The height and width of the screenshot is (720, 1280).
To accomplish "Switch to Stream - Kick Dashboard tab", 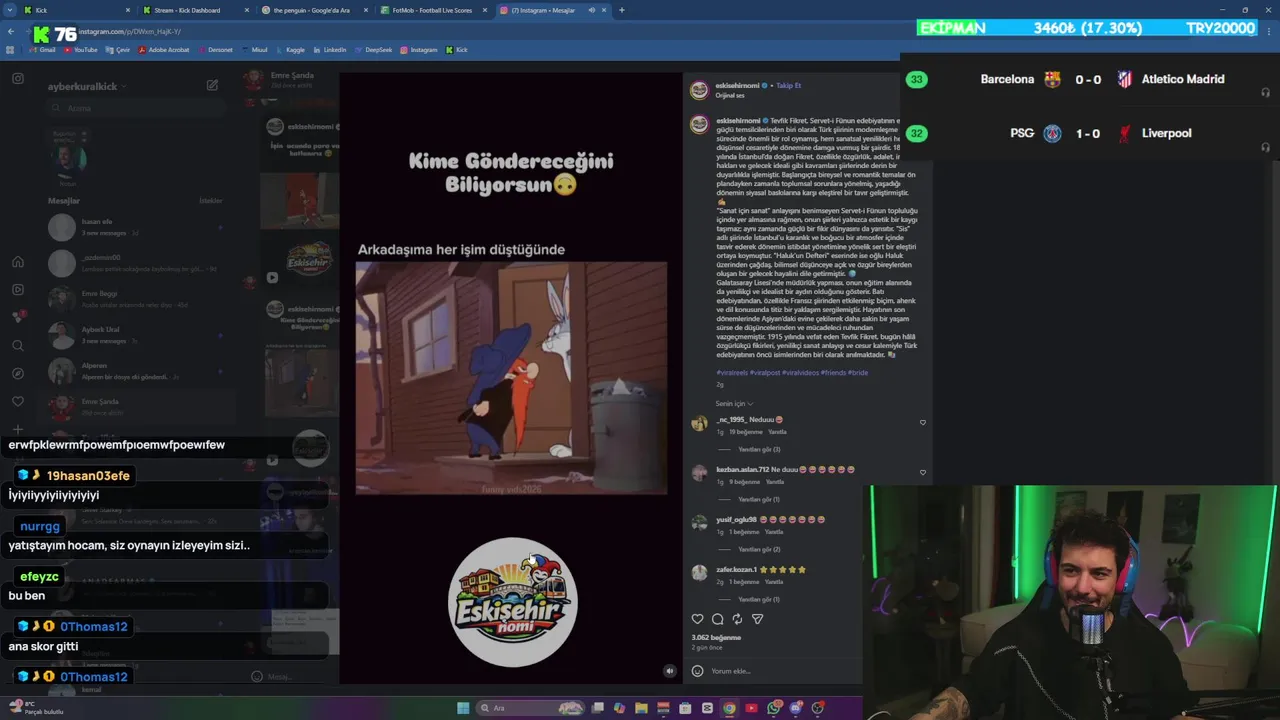I will coord(195,10).
